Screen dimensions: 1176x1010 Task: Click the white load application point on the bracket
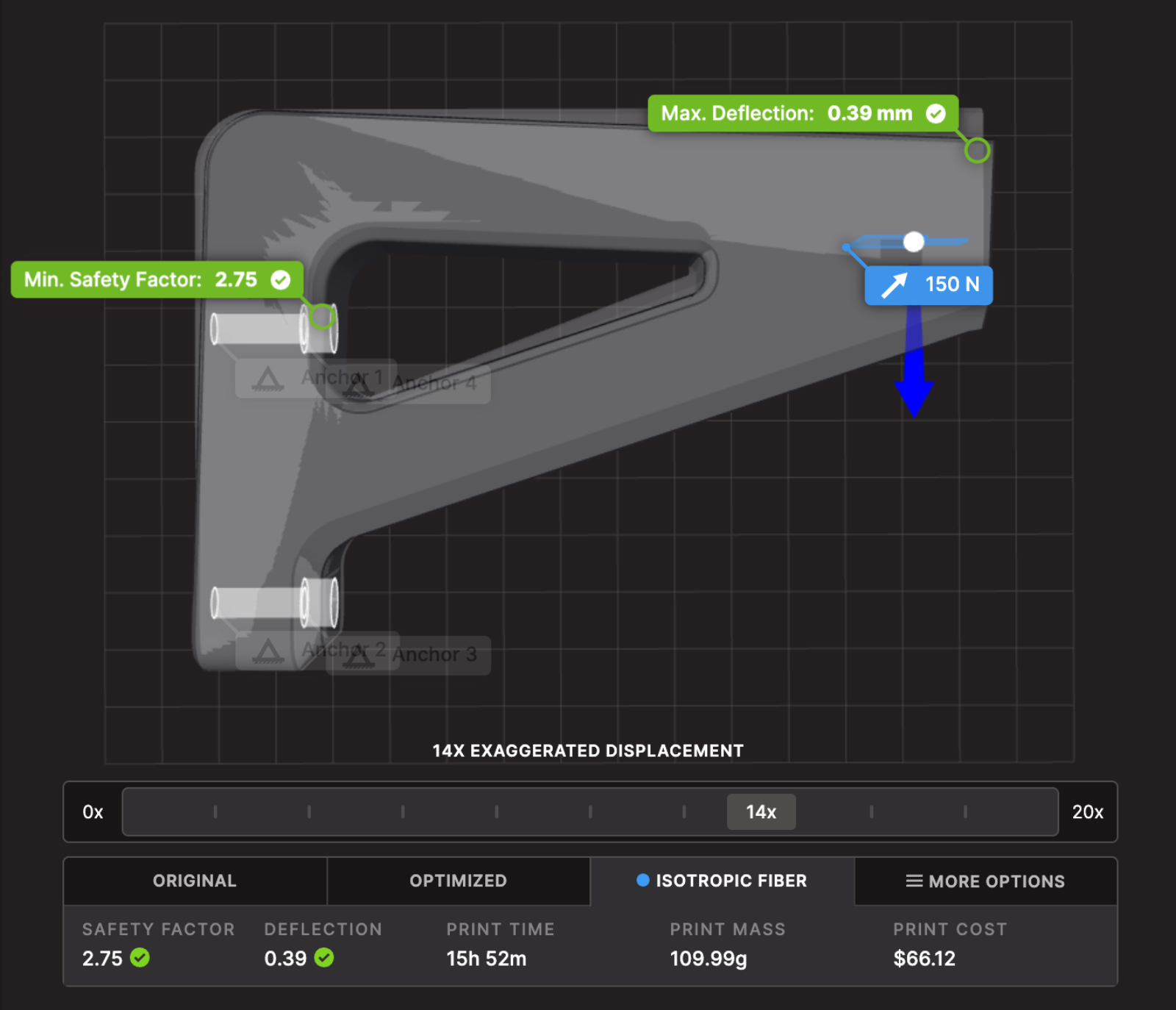pyautogui.click(x=914, y=241)
